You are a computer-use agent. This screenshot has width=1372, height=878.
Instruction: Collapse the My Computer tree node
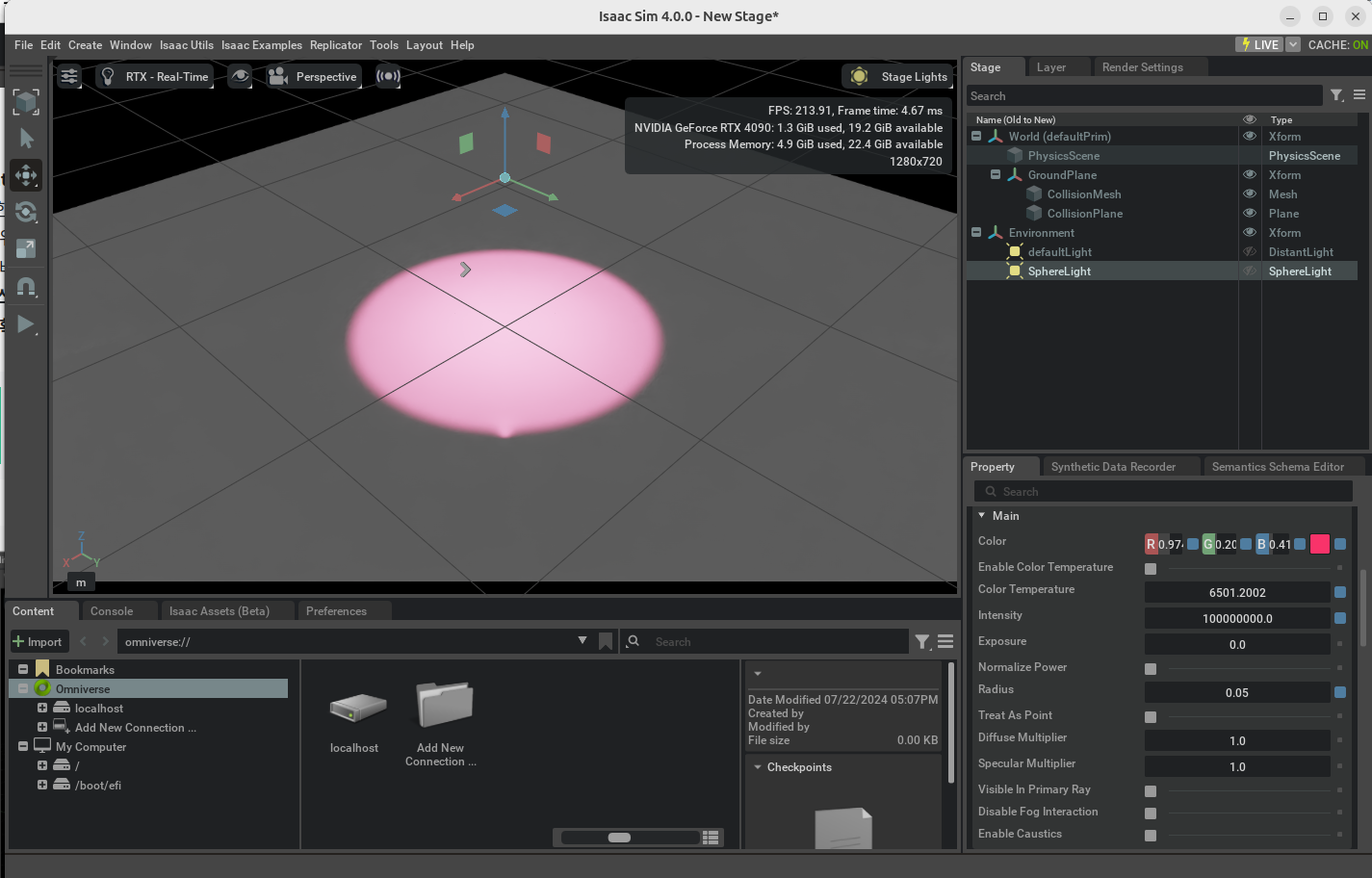click(23, 746)
